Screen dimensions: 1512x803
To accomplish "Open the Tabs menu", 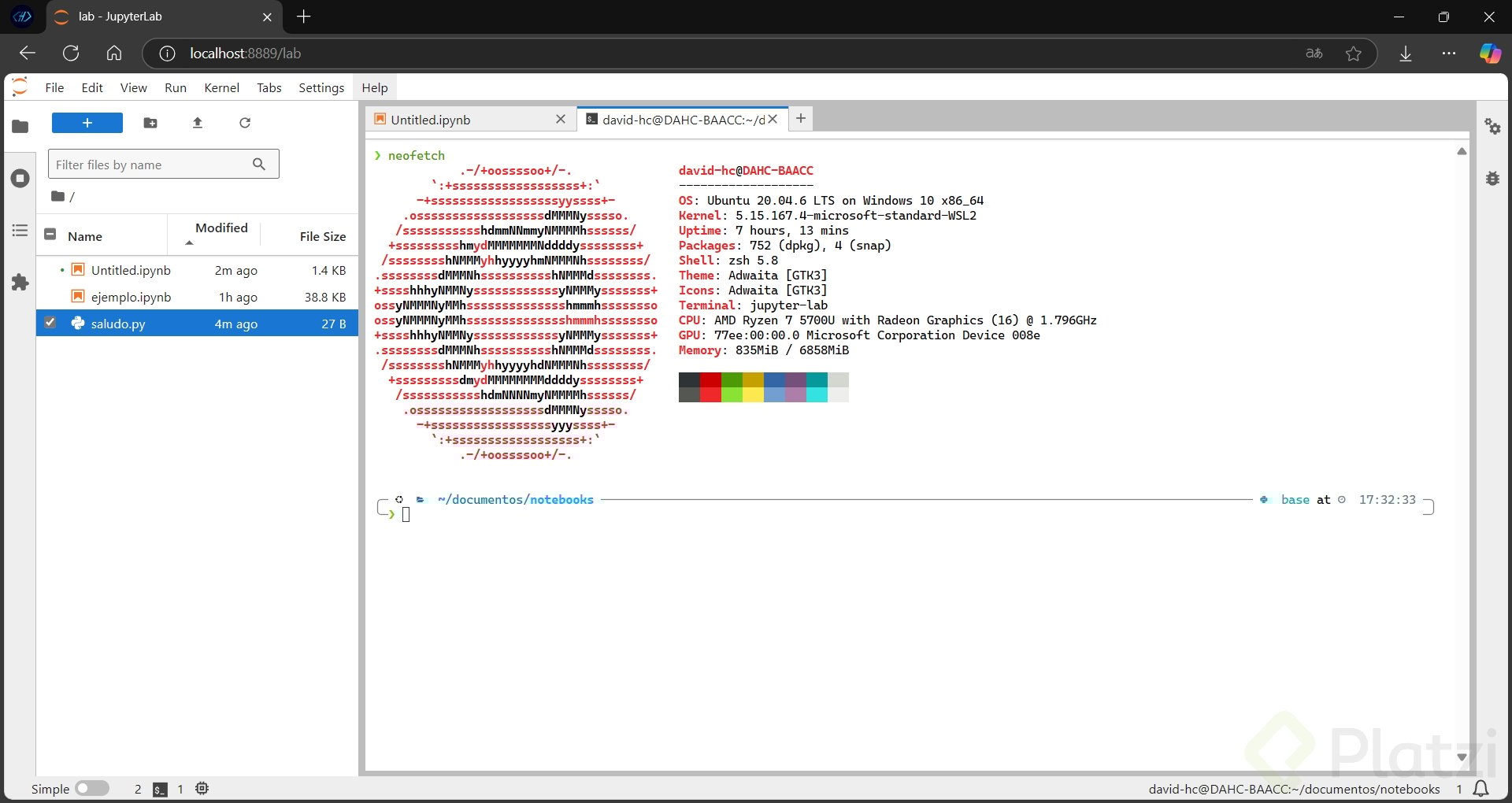I will tap(269, 87).
